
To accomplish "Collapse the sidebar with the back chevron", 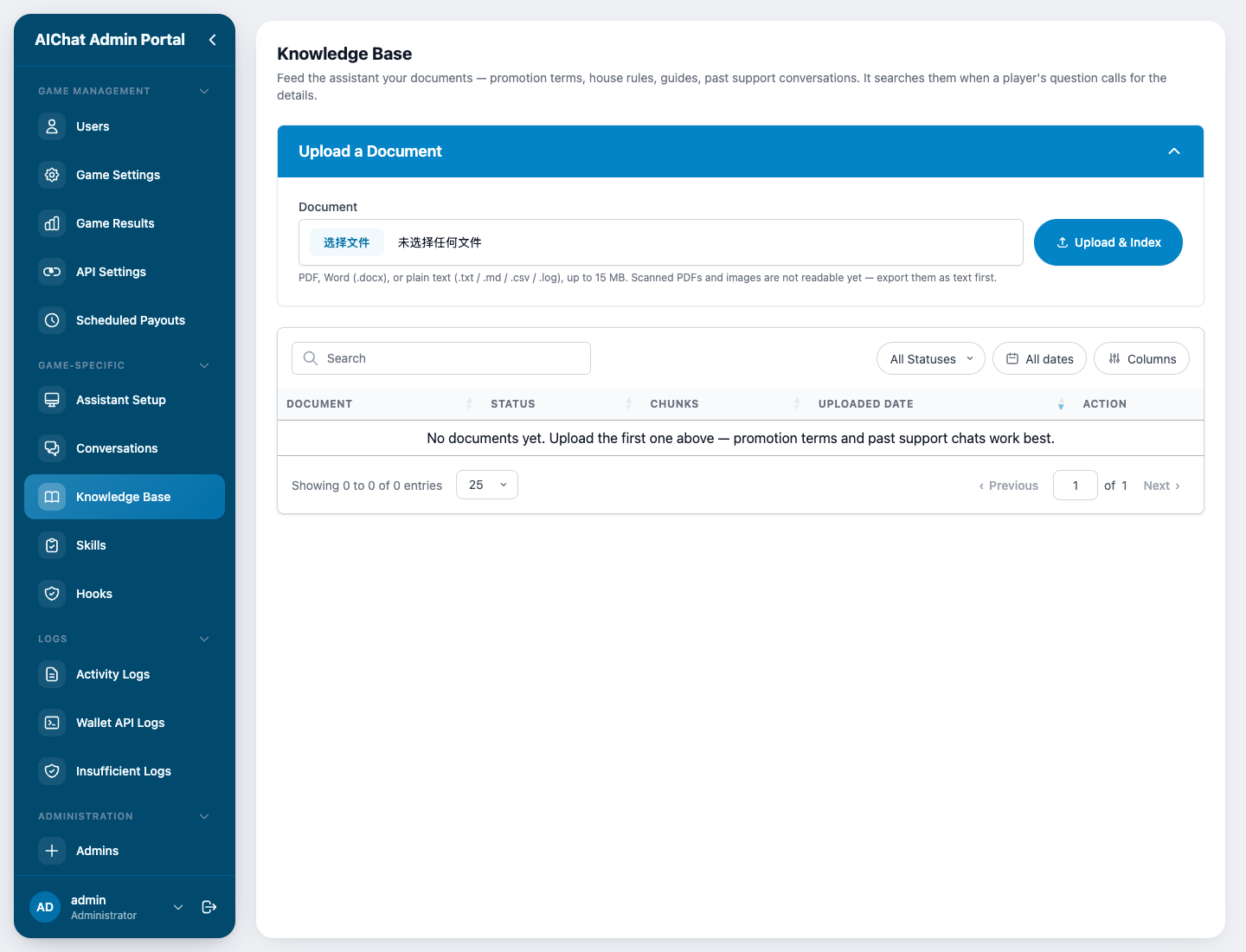I will (x=212, y=40).
